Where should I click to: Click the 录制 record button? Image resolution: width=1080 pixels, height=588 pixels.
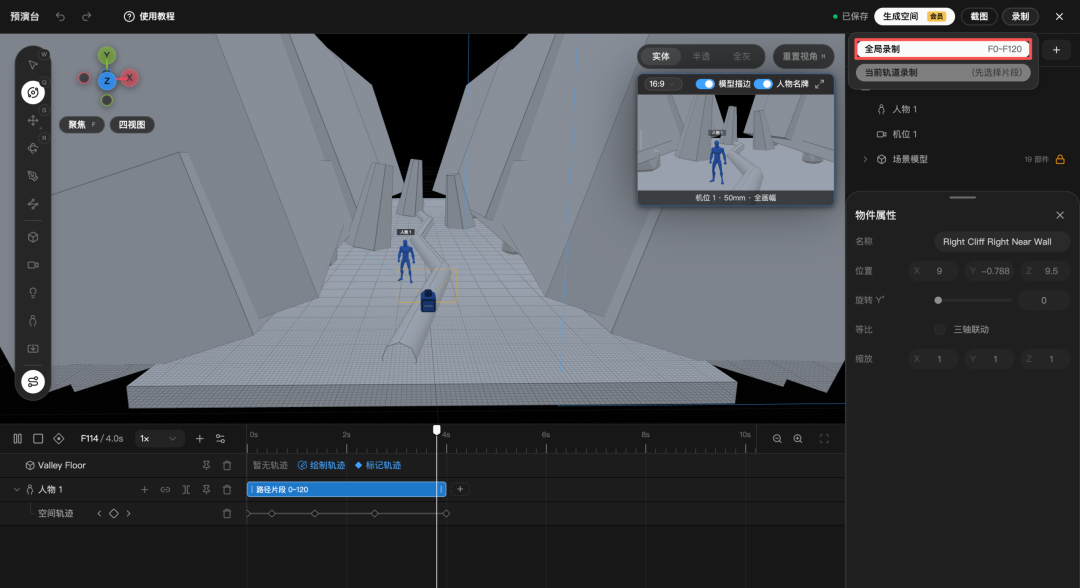click(1020, 17)
